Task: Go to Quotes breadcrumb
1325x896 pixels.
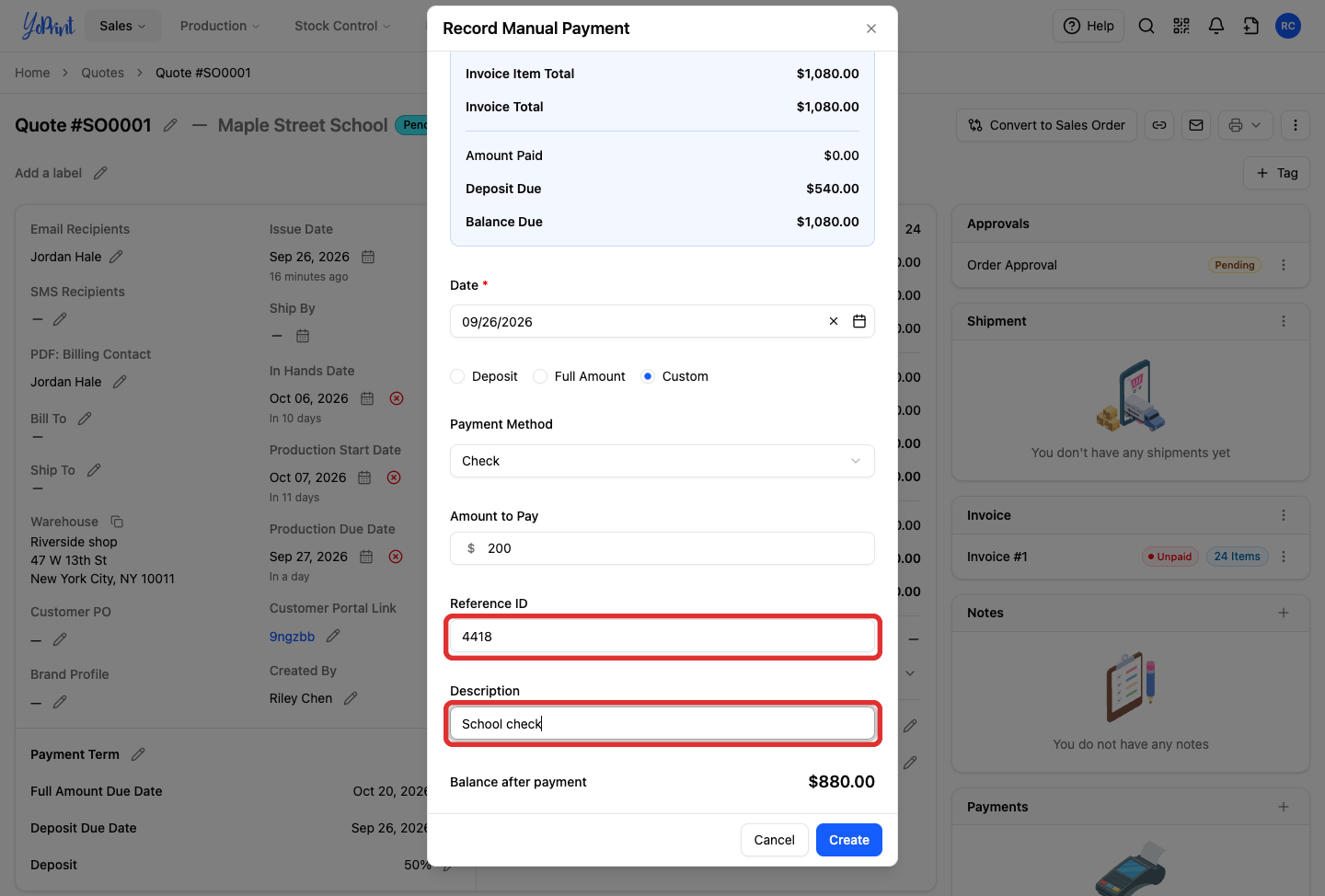Action: point(102,73)
